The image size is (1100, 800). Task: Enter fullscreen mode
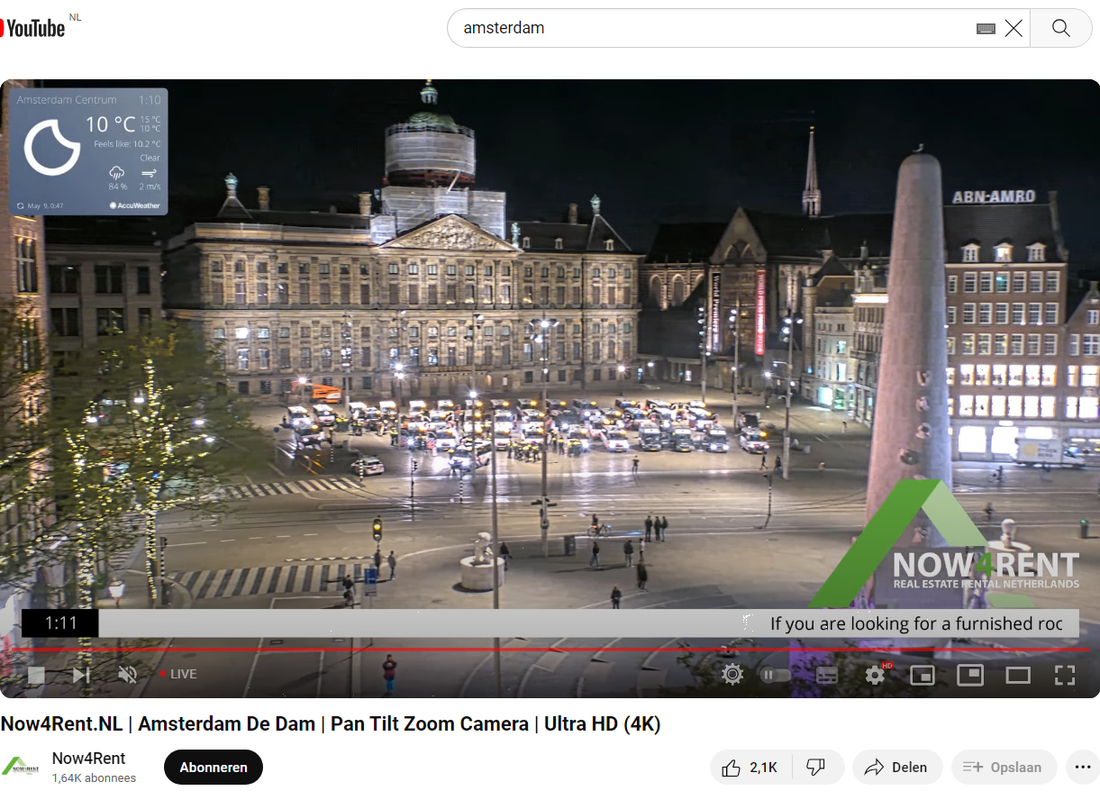pyautogui.click(x=1065, y=675)
